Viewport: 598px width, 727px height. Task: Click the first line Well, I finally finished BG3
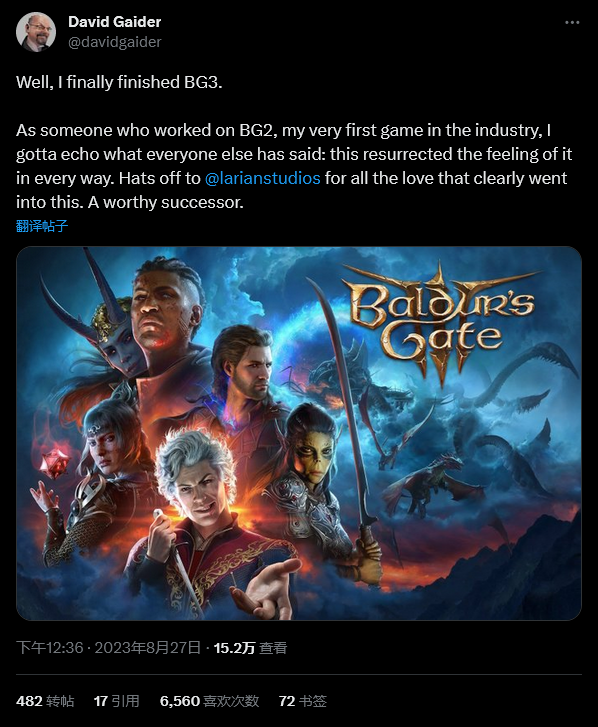[119, 82]
